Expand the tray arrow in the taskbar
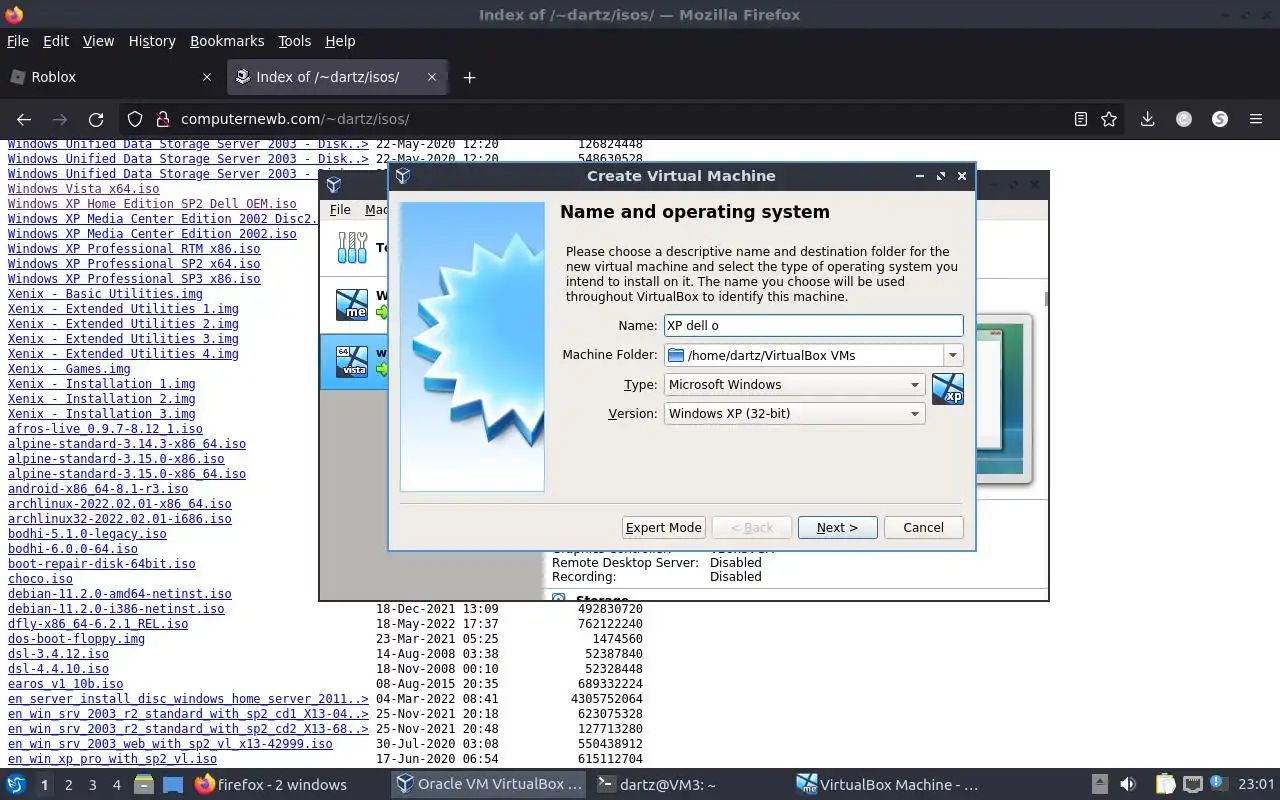The height and width of the screenshot is (800, 1280). [1099, 785]
